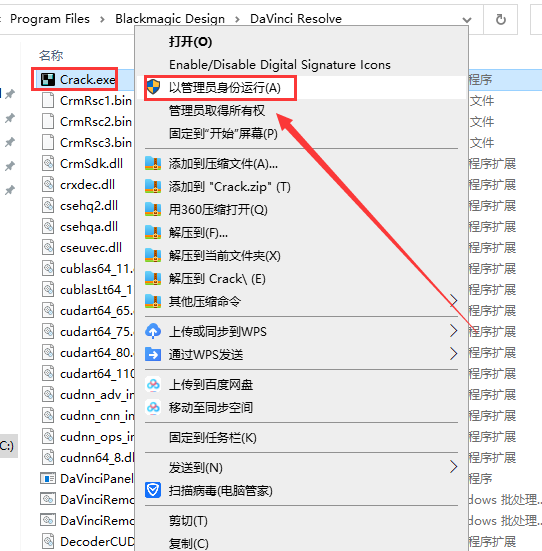Expand breadcrumb chevron after Program Files
This screenshot has height=551, width=542.
point(102,19)
